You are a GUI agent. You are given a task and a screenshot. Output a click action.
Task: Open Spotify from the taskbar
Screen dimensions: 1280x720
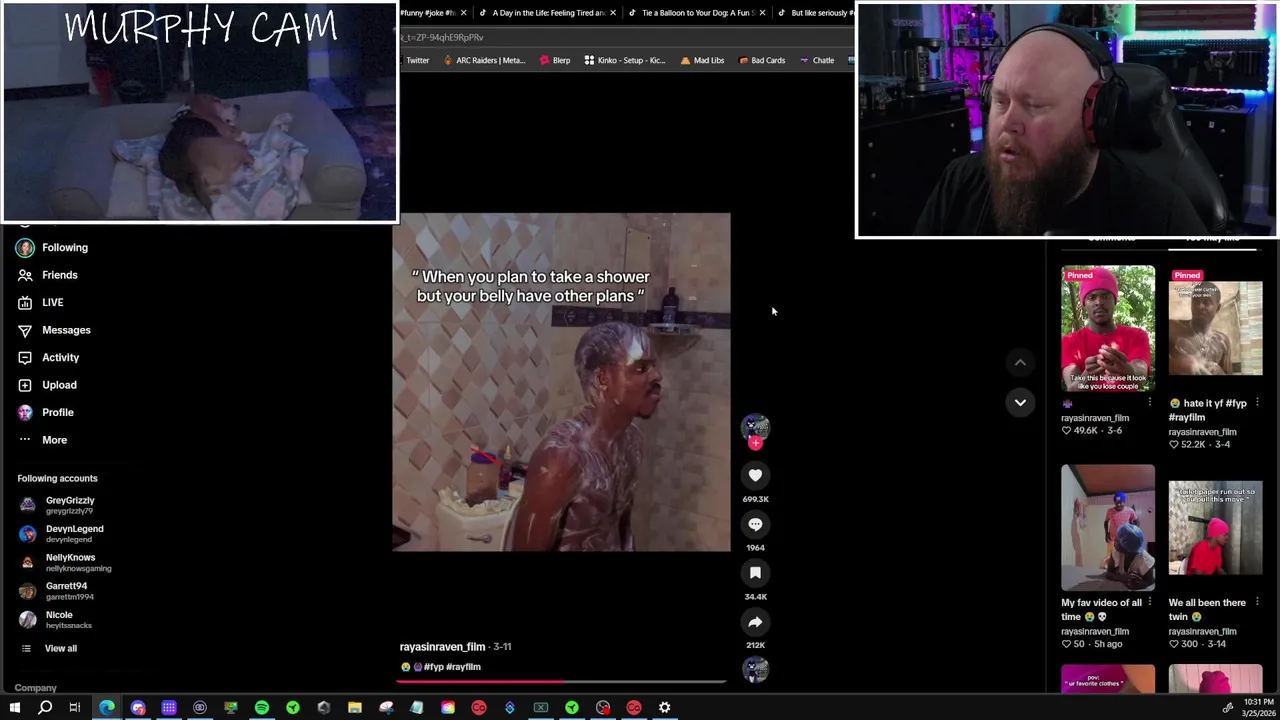coord(262,708)
